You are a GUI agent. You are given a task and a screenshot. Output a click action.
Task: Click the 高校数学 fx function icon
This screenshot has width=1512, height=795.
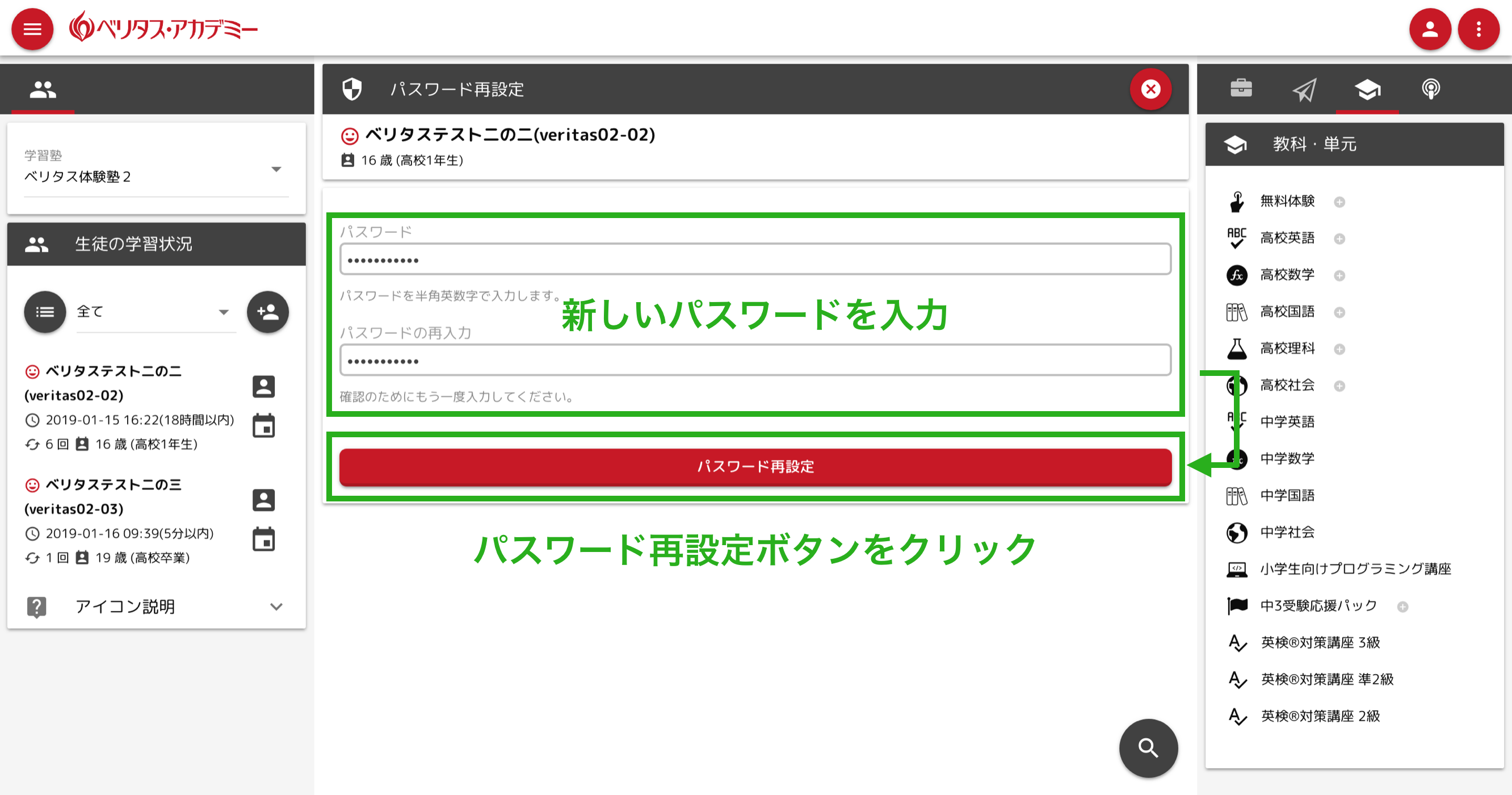[x=1237, y=275]
